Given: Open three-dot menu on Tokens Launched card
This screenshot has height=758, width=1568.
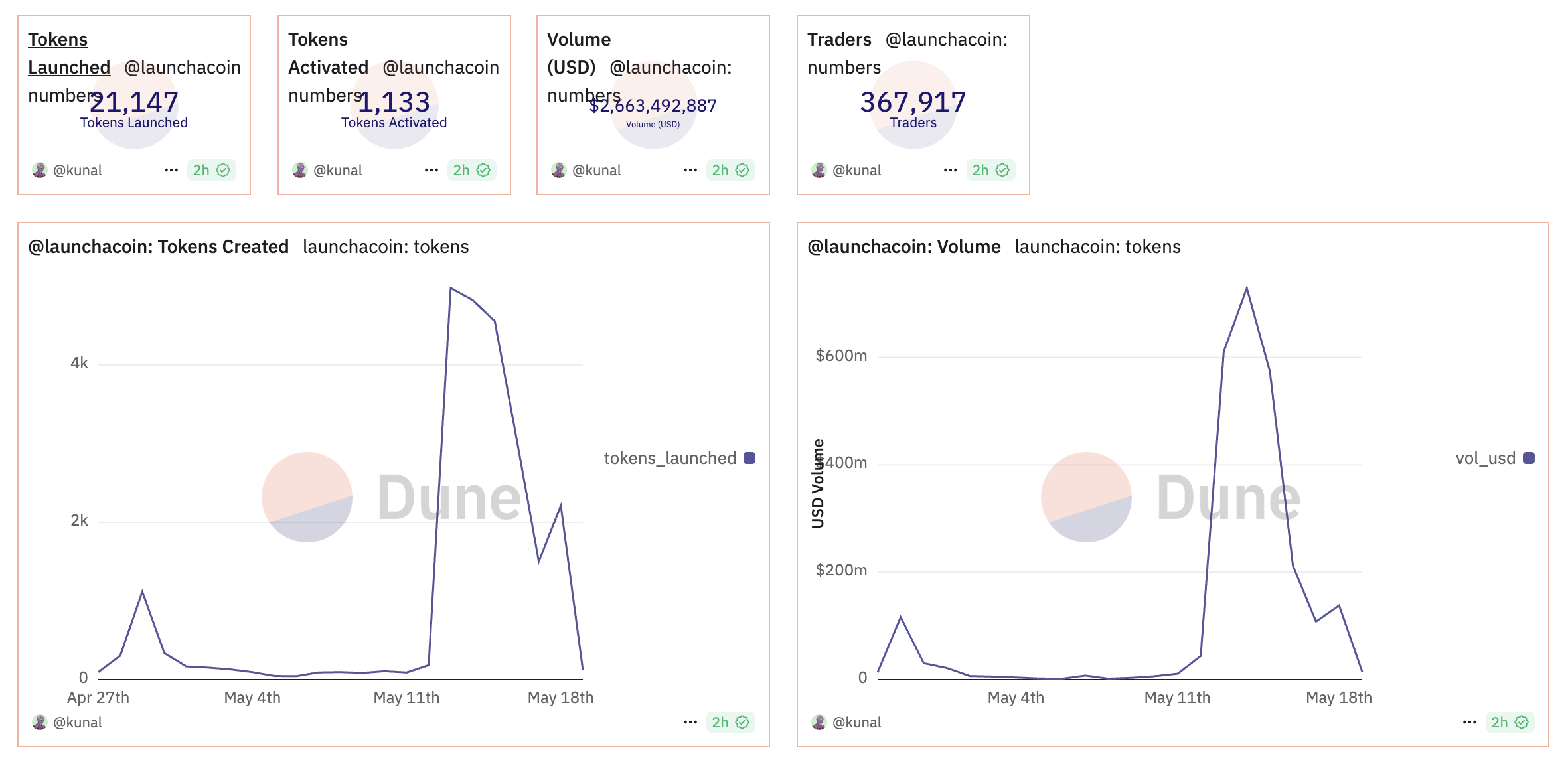Looking at the screenshot, I should (171, 170).
